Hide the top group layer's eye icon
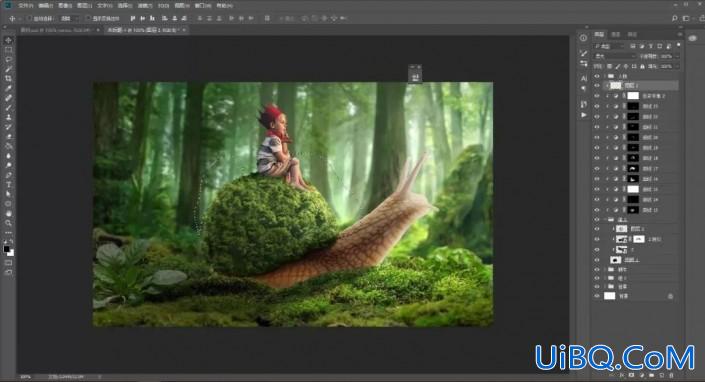 pos(597,76)
